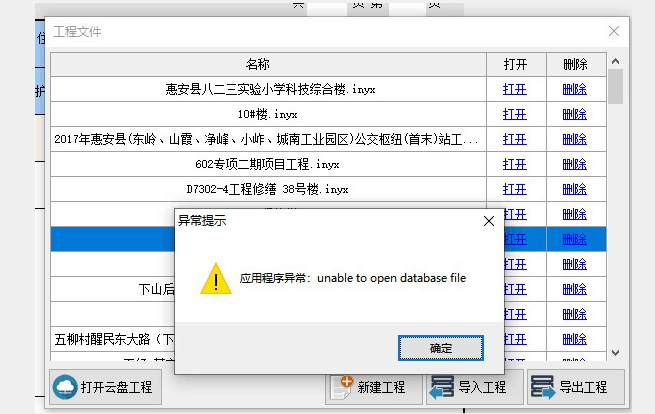This screenshot has height=414, width=655.
Task: Click the 导入工程 import icon
Action: (x=442, y=387)
